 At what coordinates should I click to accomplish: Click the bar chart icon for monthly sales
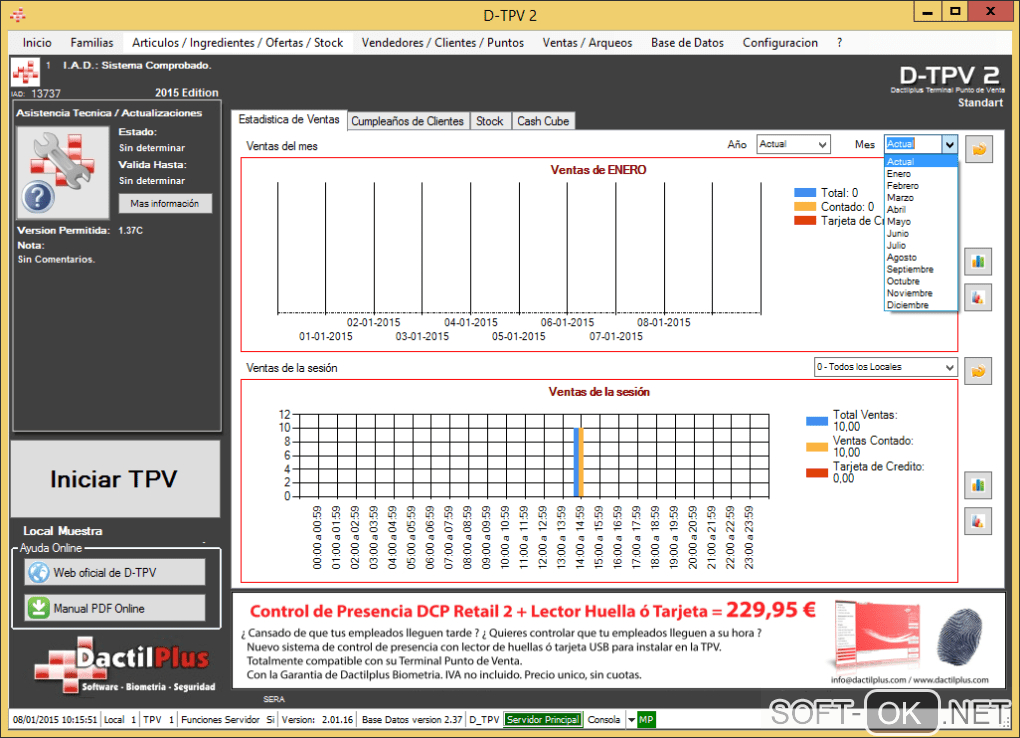pyautogui.click(x=978, y=262)
